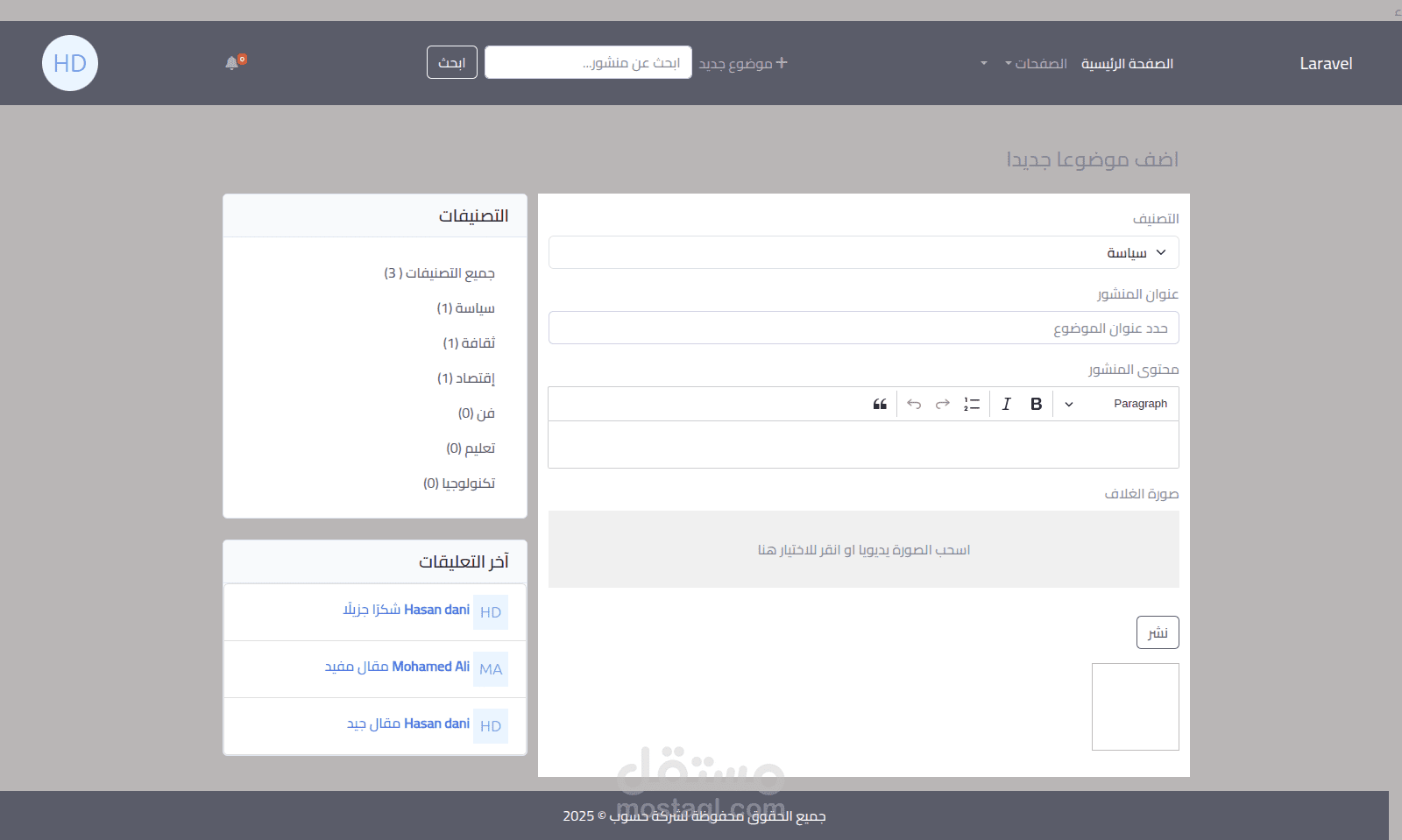Image resolution: width=1402 pixels, height=840 pixels.
Task: Click inside the post content editor area
Action: click(x=864, y=445)
